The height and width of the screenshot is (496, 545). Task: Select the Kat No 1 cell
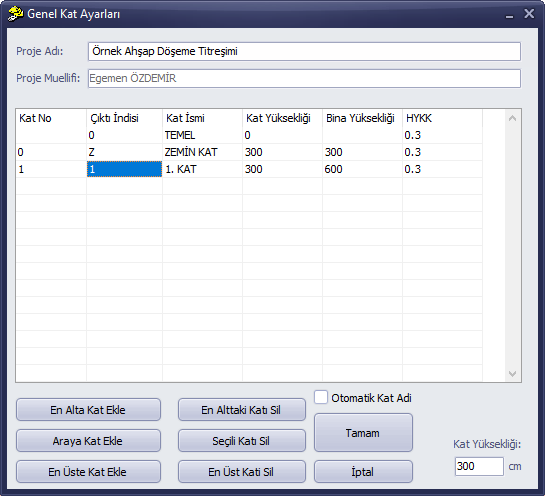point(51,169)
